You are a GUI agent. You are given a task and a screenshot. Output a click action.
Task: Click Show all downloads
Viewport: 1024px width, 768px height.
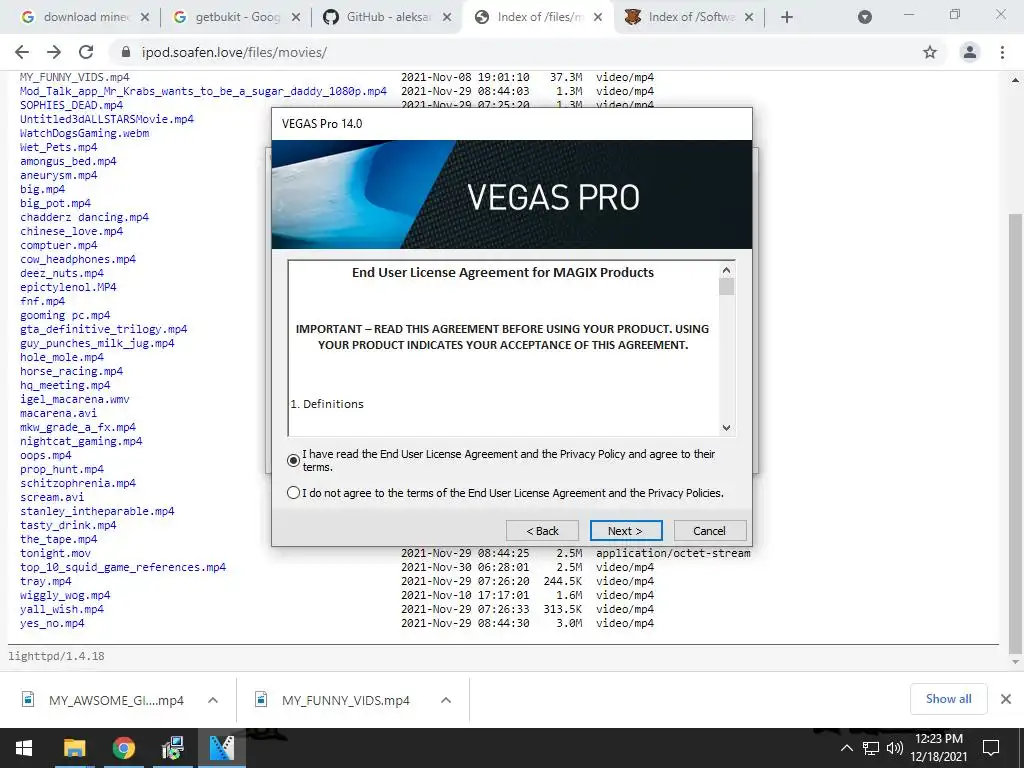(948, 699)
